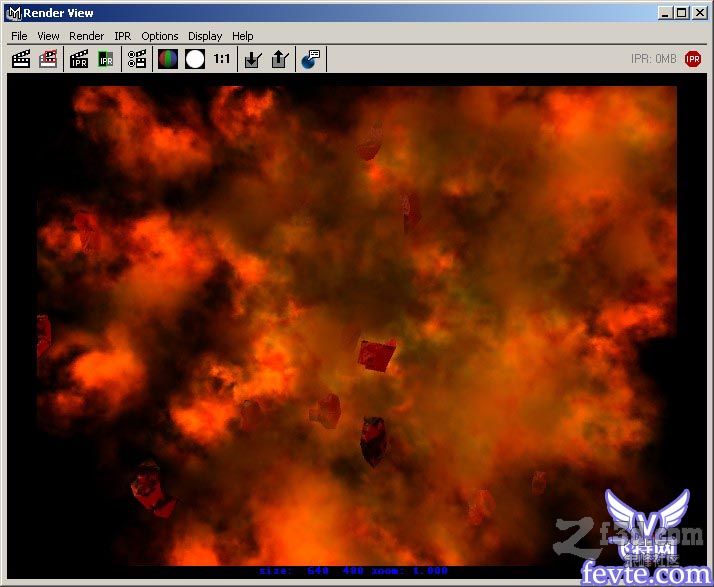Set the view to 1:1 real size

pyautogui.click(x=222, y=59)
